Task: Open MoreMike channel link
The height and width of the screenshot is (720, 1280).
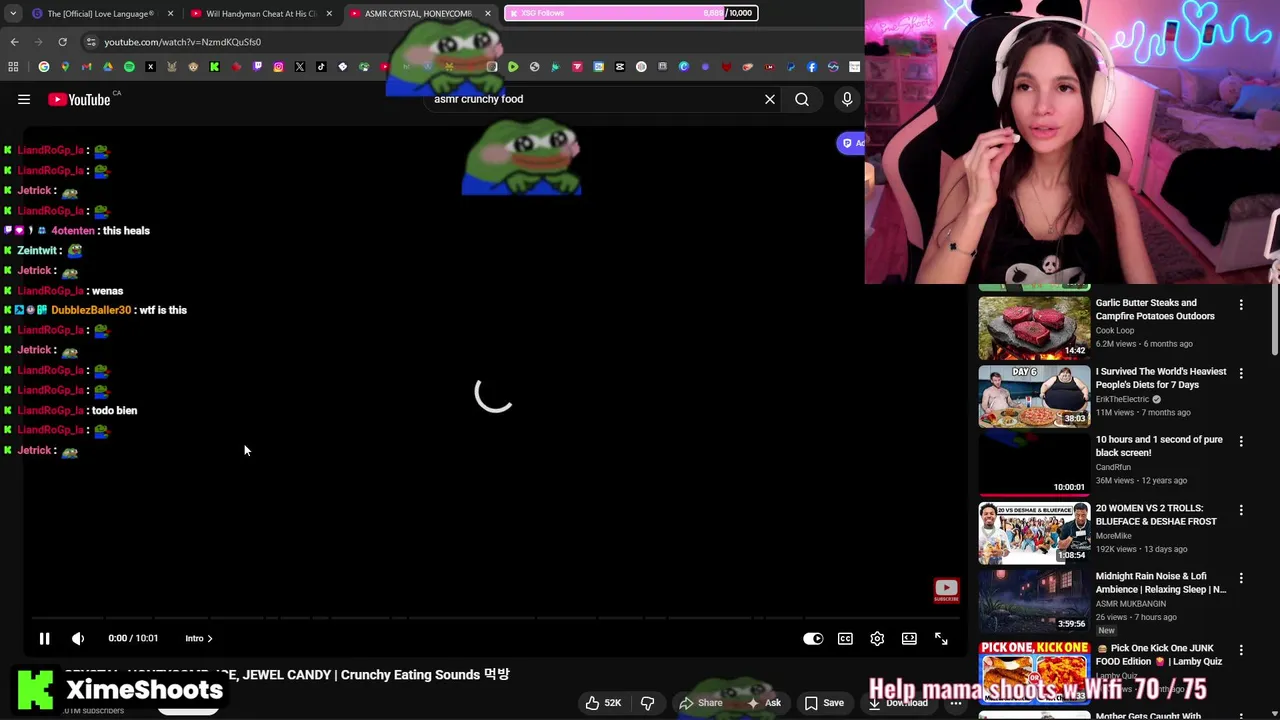Action: click(1113, 536)
